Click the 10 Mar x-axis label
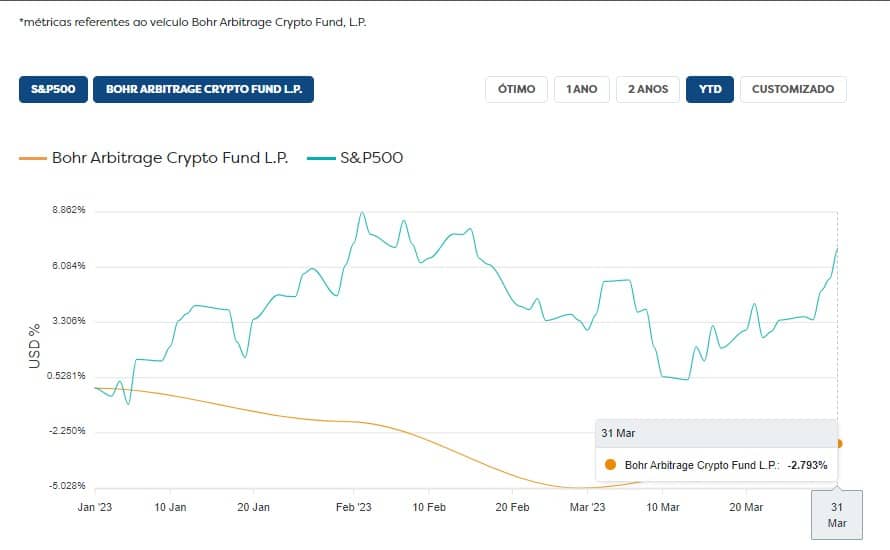The width and height of the screenshot is (890, 550). pos(663,507)
